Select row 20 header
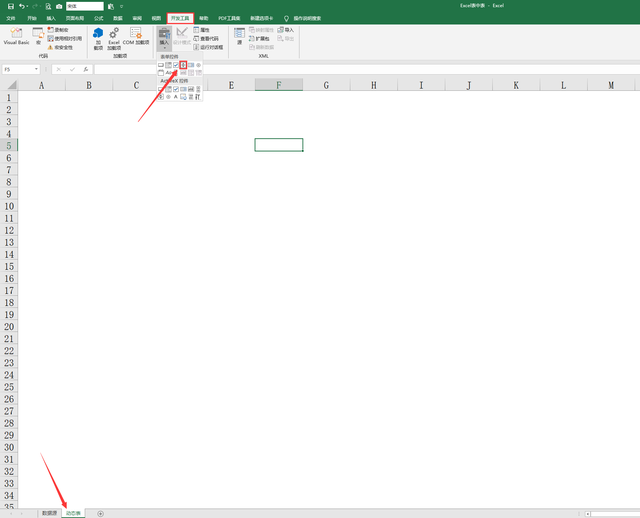 [9, 327]
